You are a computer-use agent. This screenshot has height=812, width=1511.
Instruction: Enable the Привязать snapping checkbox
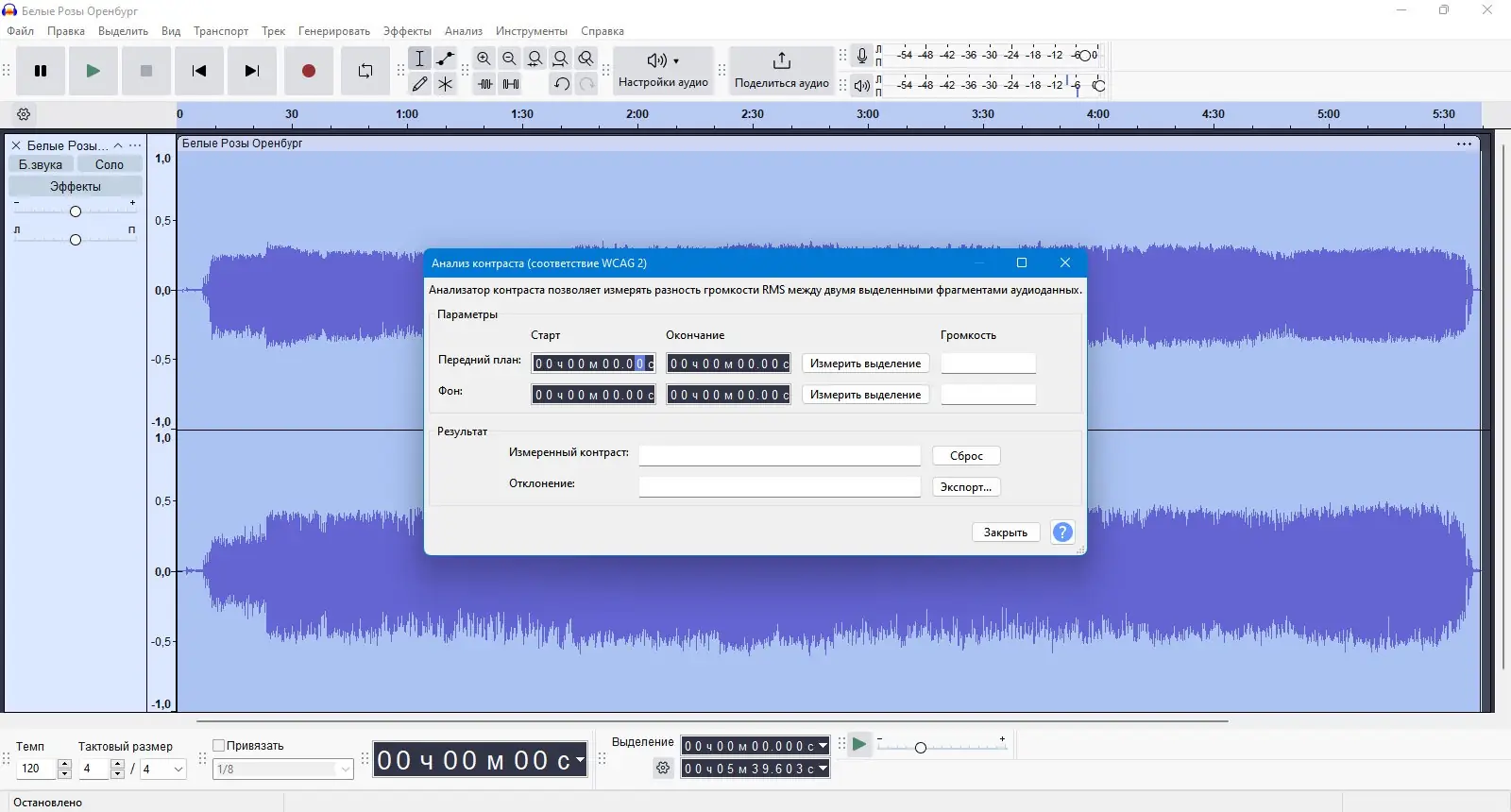tap(219, 745)
